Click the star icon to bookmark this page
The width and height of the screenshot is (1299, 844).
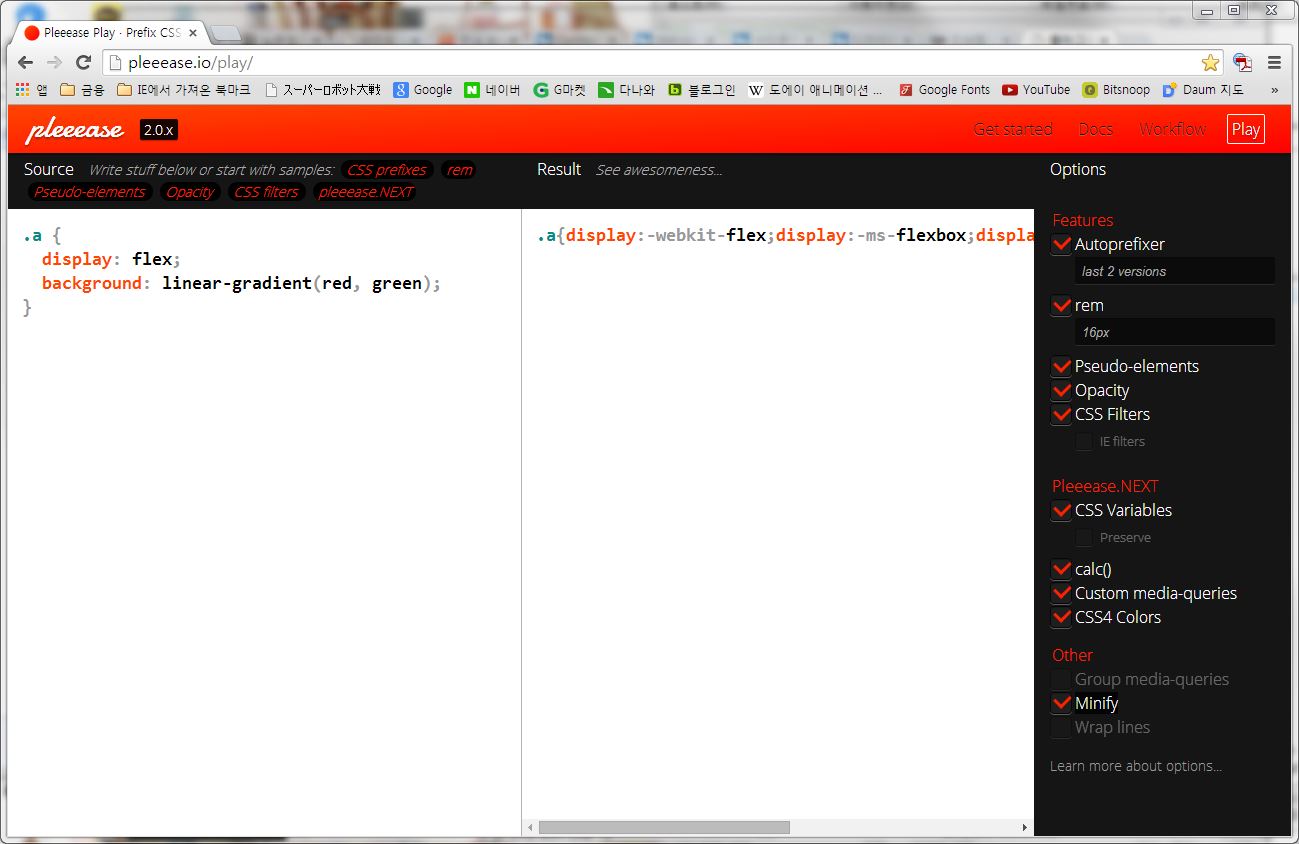[x=1211, y=61]
